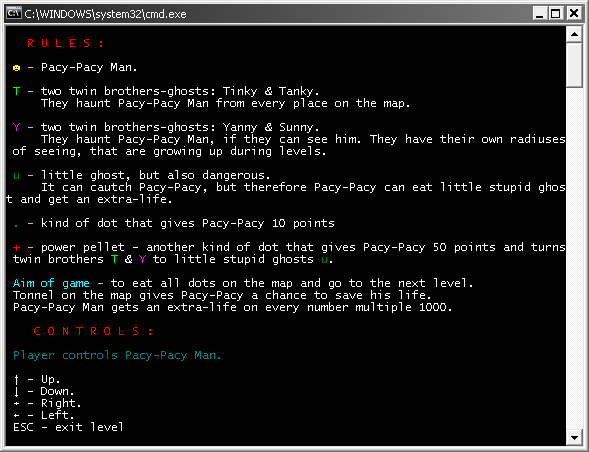The image size is (589, 452).
Task: Click the cmd.exe system menu icon
Action: (14, 14)
